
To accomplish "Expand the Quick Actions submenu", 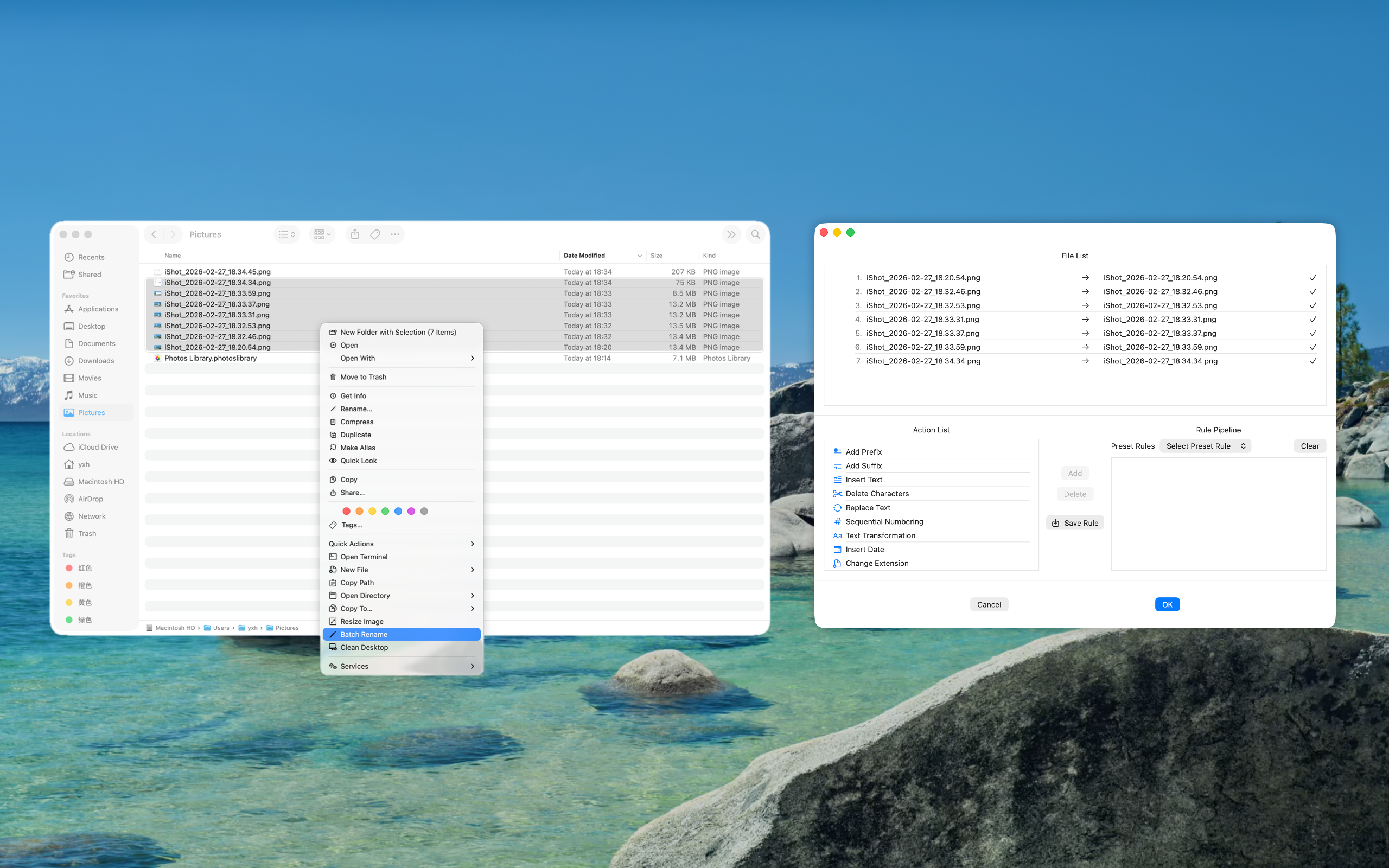I will (x=401, y=544).
